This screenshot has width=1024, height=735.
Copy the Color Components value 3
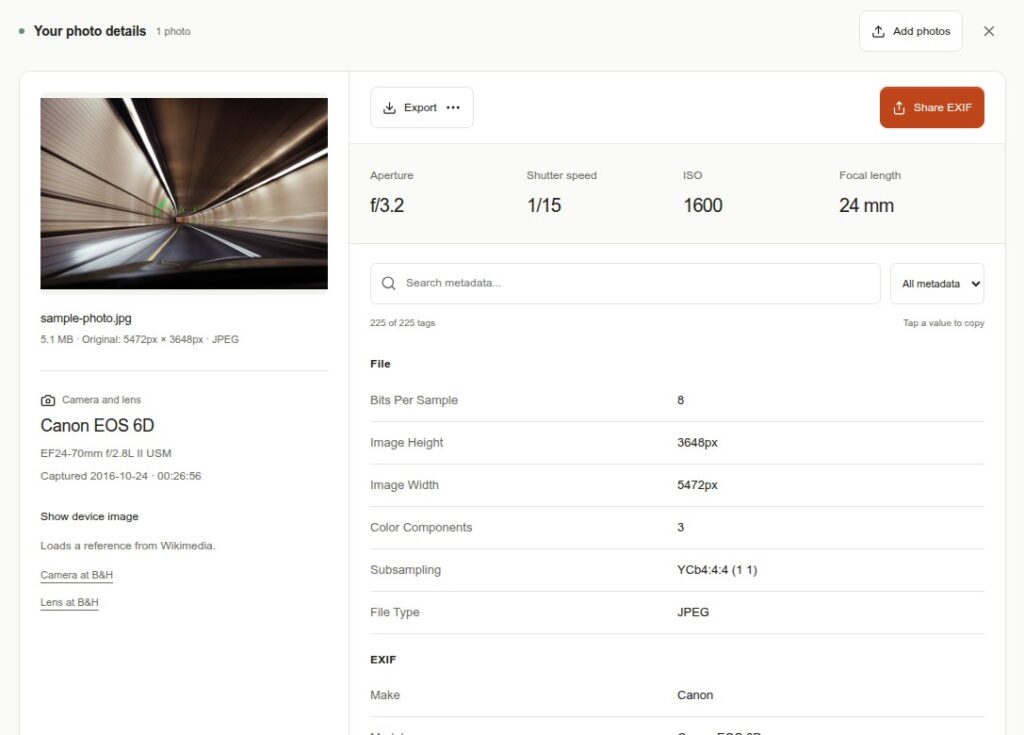(x=680, y=528)
